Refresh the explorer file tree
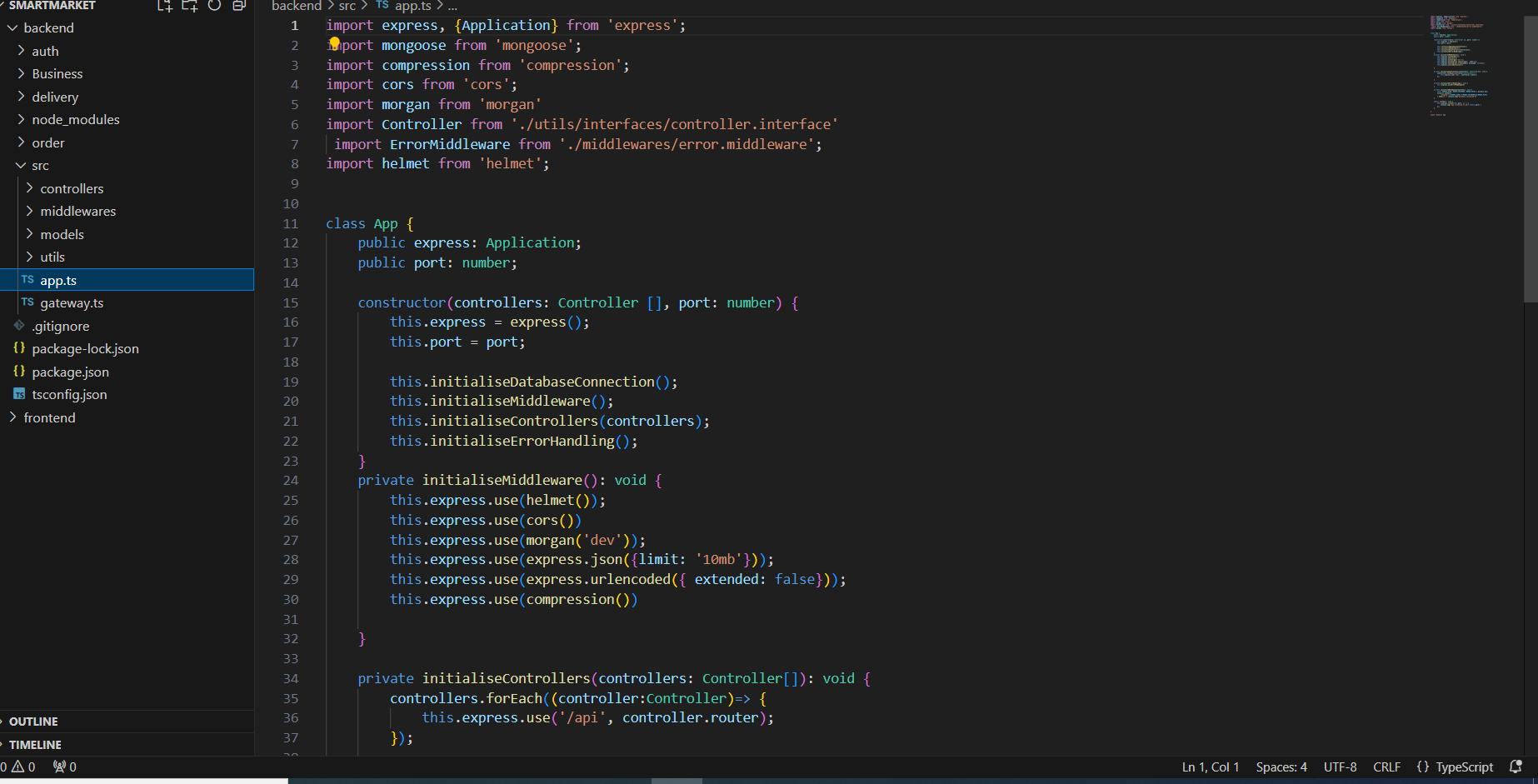The width and height of the screenshot is (1538, 784). [214, 6]
